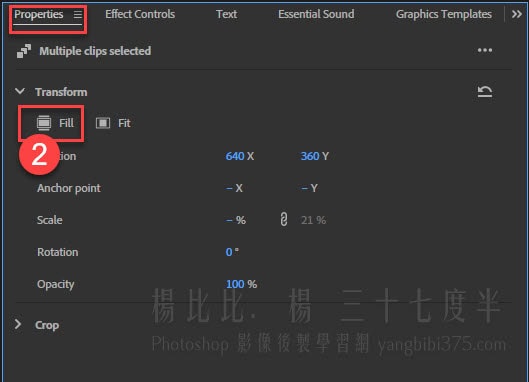529x382 pixels.
Task: Switch to the Properties tab
Action: tap(38, 15)
